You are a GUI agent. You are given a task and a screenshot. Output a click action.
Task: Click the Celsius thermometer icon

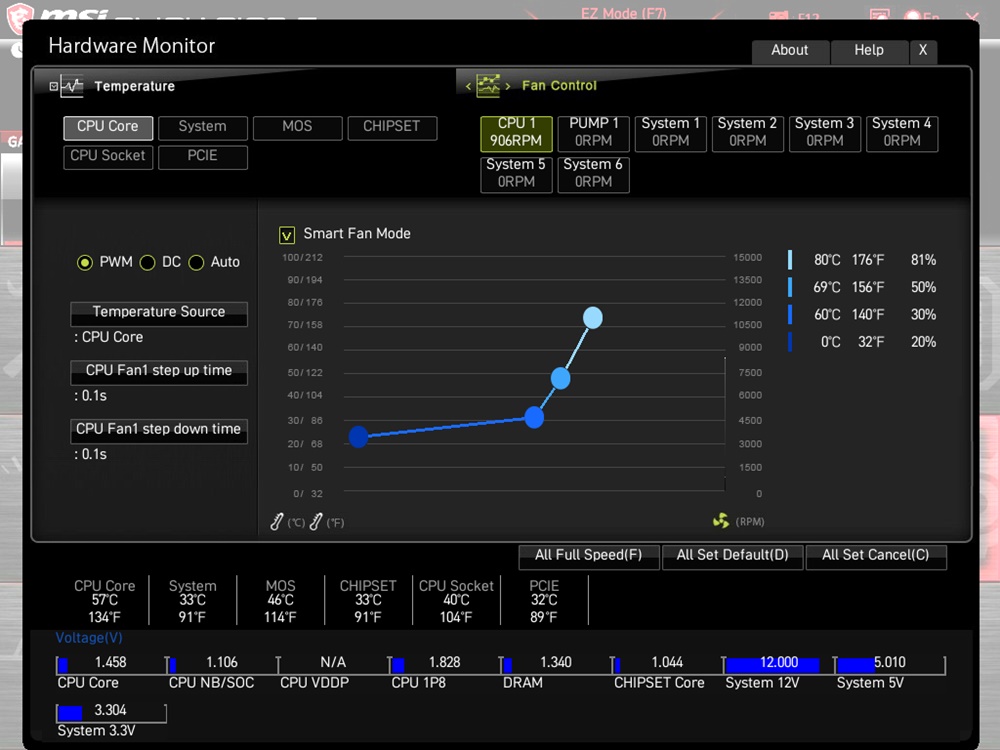[276, 522]
